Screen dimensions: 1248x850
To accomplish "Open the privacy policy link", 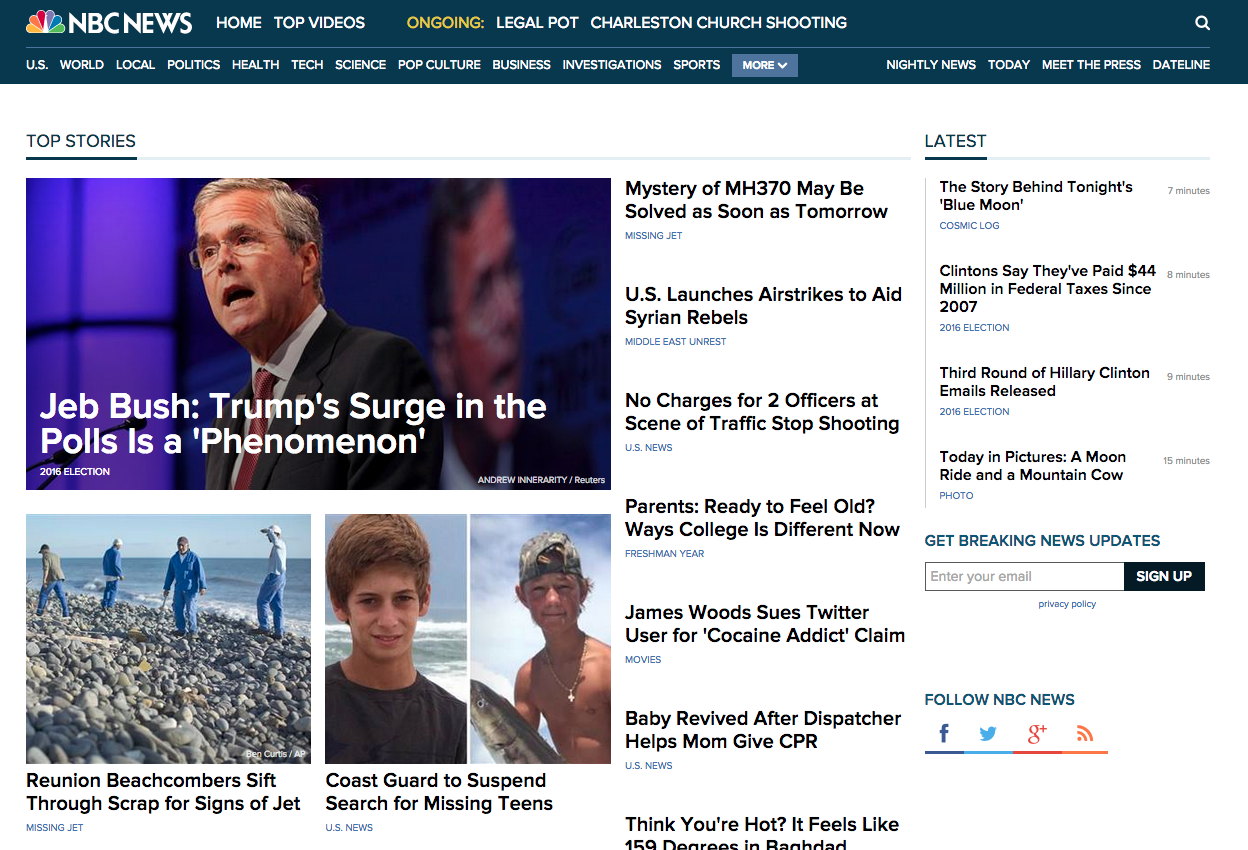I will pyautogui.click(x=1067, y=604).
